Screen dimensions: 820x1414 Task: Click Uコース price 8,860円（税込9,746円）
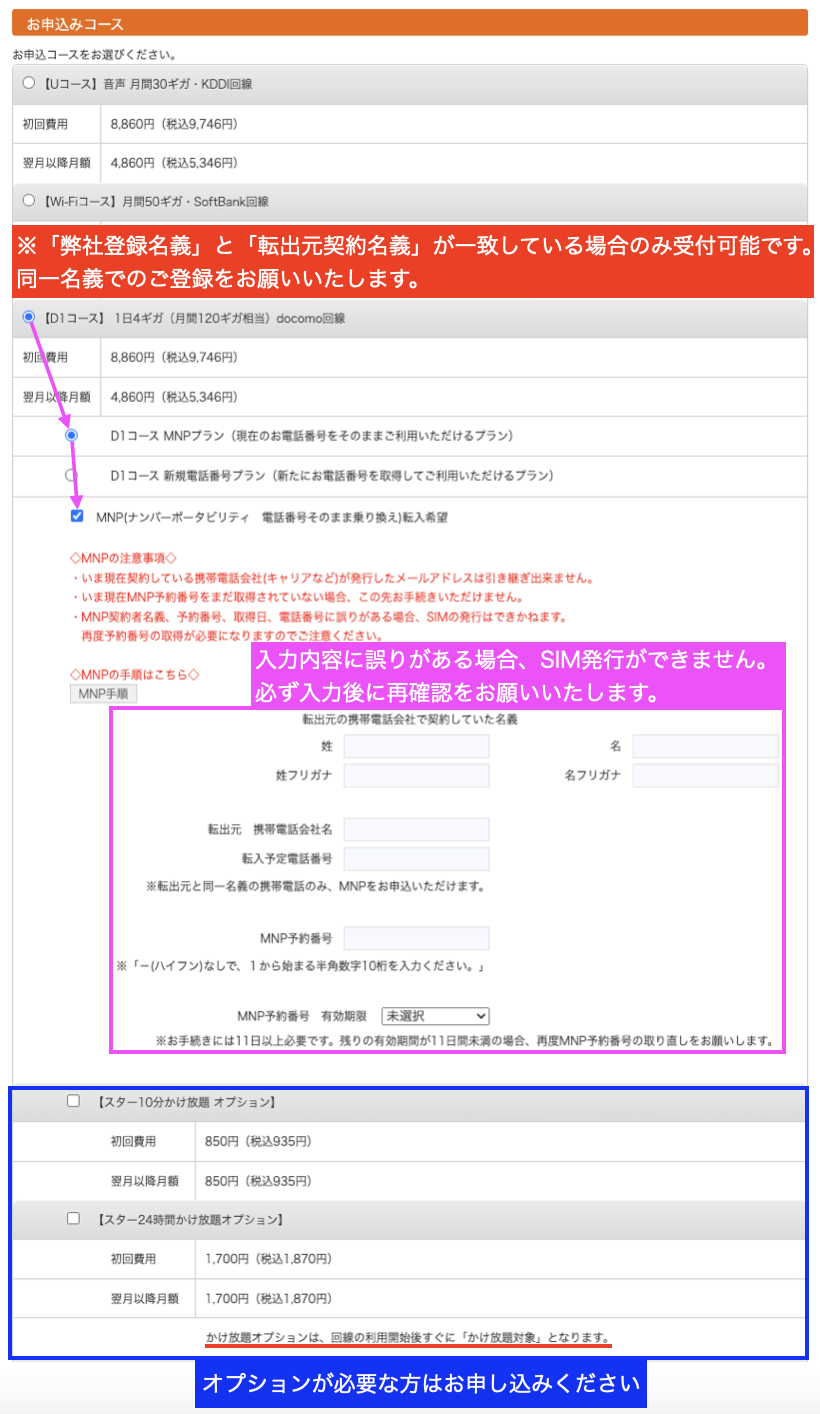pos(174,124)
